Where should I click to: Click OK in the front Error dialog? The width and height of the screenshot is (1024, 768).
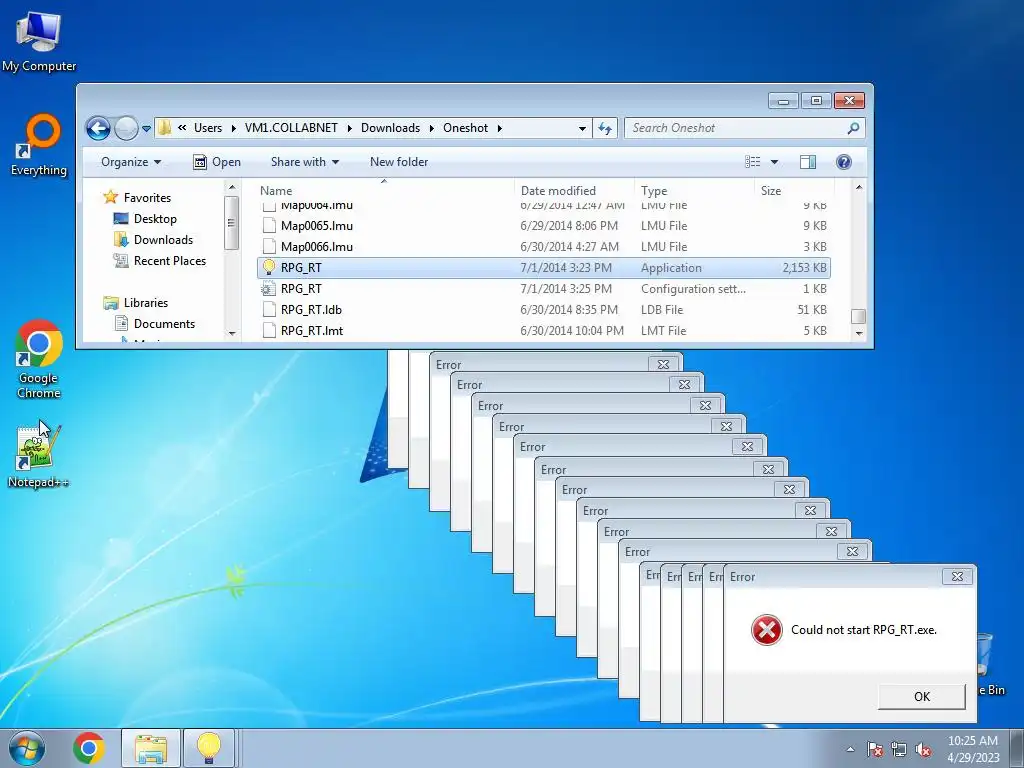coord(921,697)
